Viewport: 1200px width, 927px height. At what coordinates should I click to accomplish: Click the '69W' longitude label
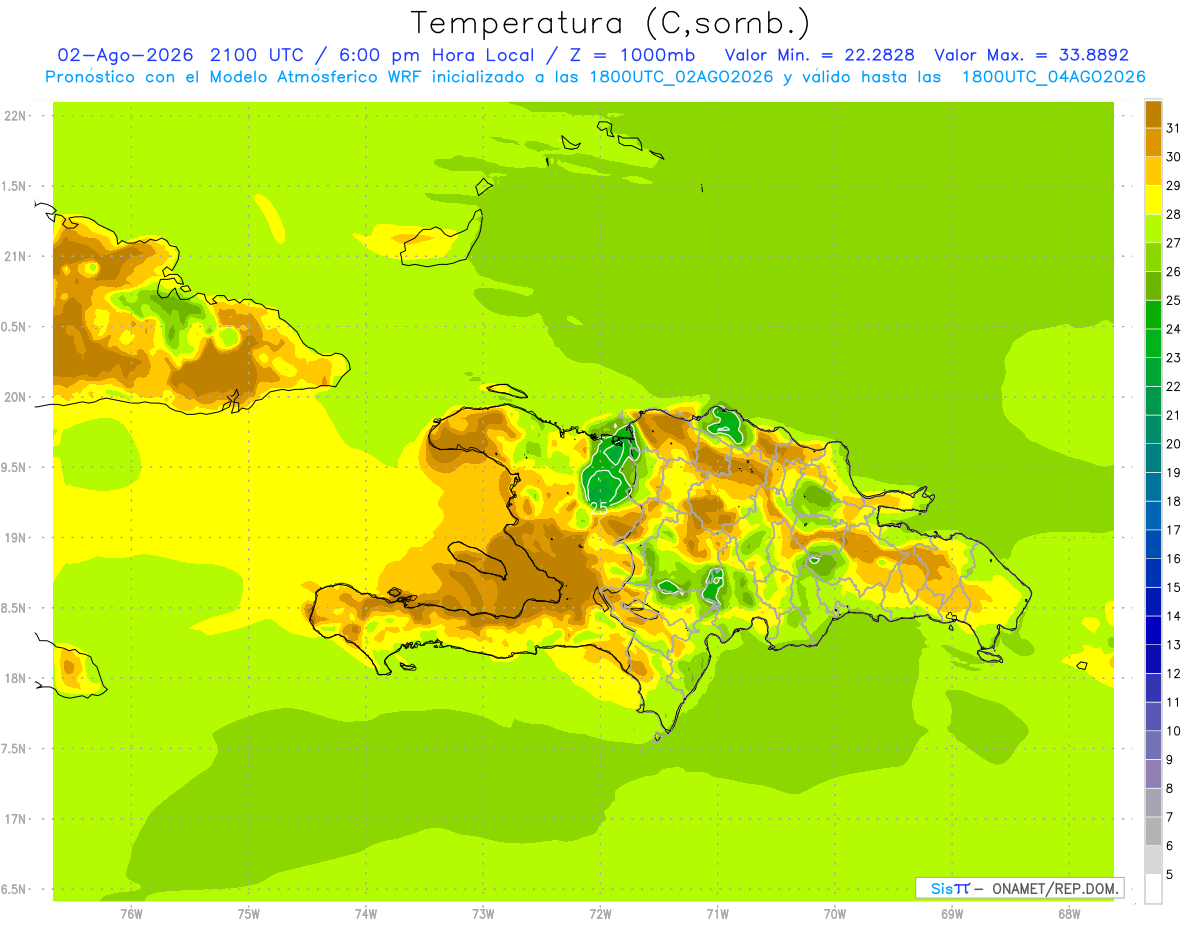(x=952, y=913)
